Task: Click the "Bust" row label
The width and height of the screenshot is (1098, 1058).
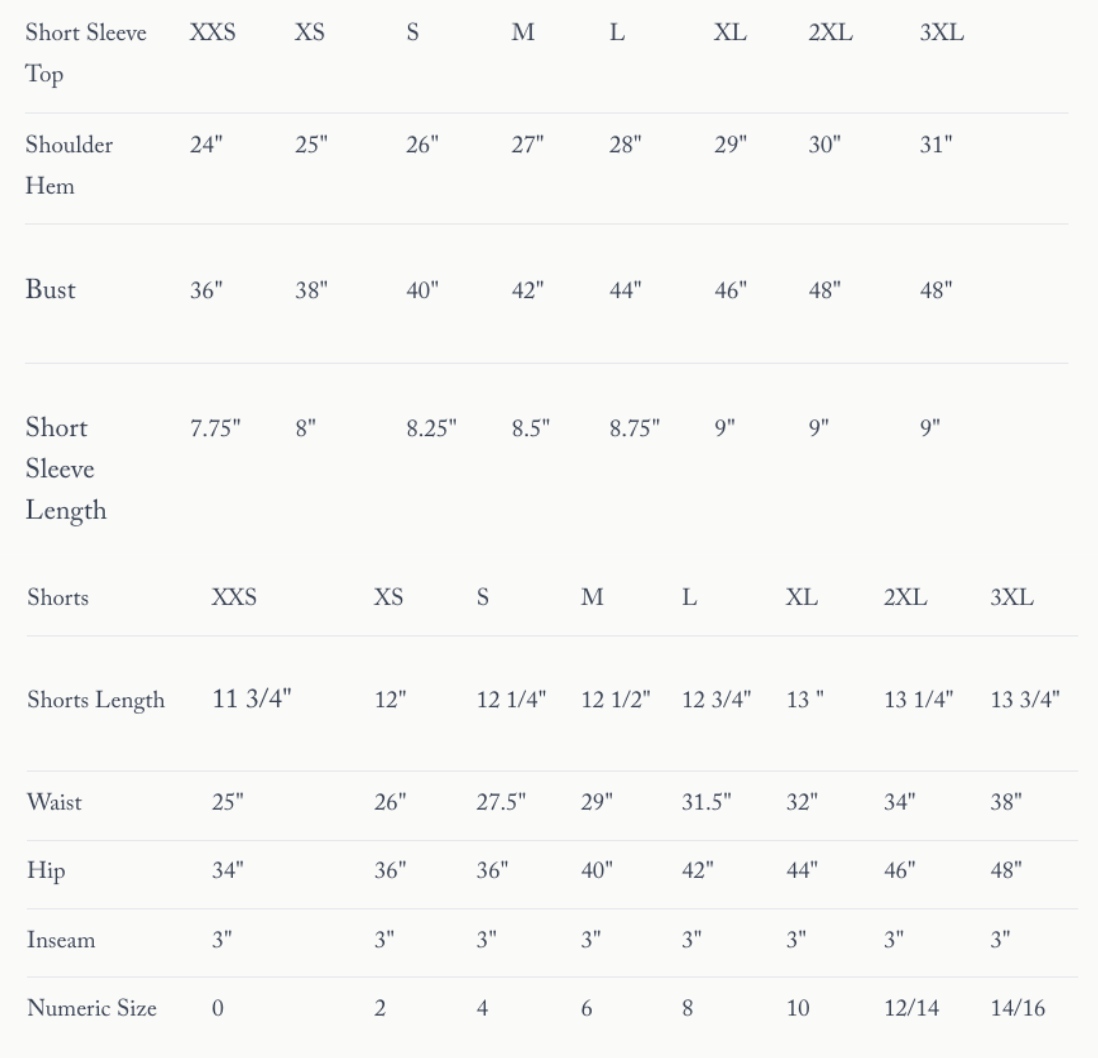Action: [x=50, y=291]
